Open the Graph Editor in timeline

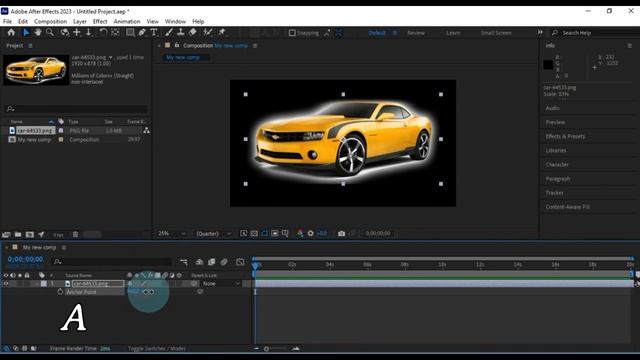(x=240, y=262)
